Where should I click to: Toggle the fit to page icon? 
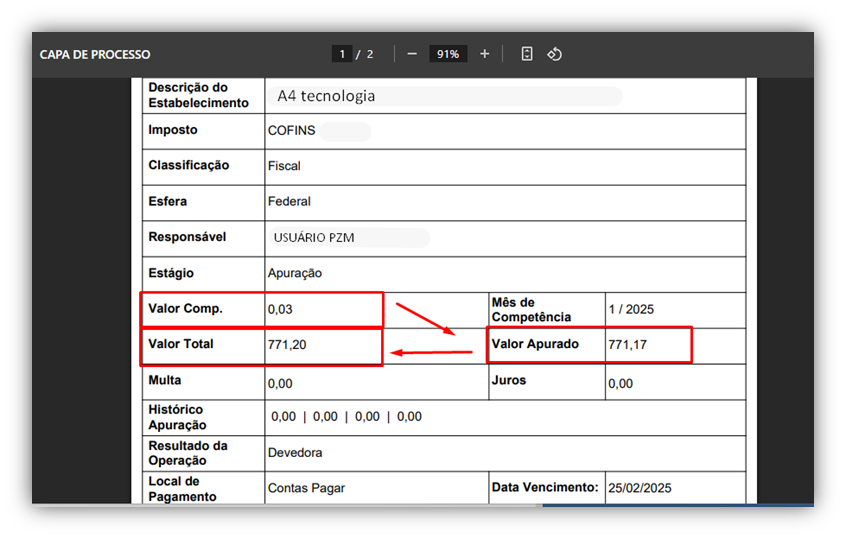pos(527,54)
